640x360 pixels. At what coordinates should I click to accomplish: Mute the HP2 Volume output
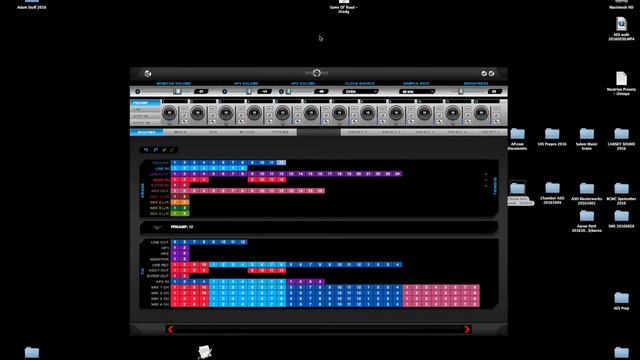[x=281, y=91]
